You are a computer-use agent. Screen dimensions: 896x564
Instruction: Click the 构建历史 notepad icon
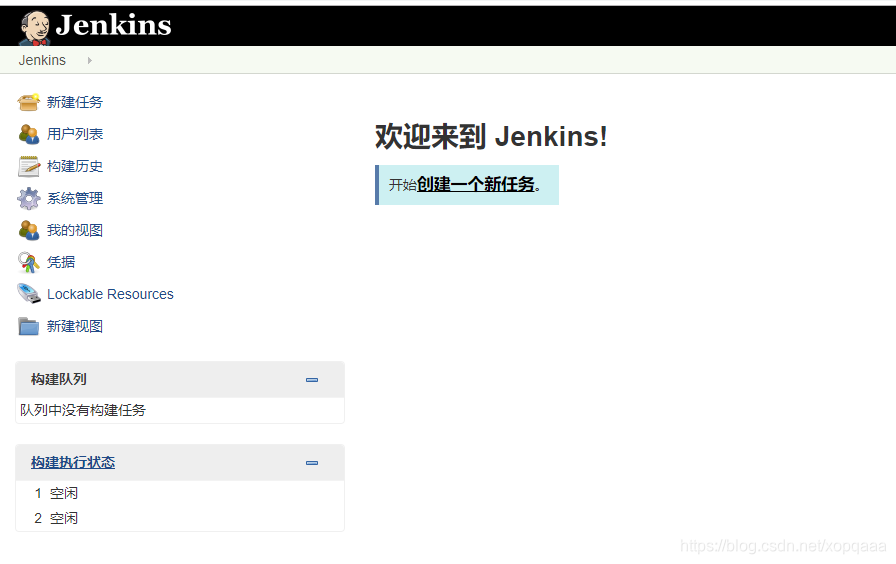(28, 166)
